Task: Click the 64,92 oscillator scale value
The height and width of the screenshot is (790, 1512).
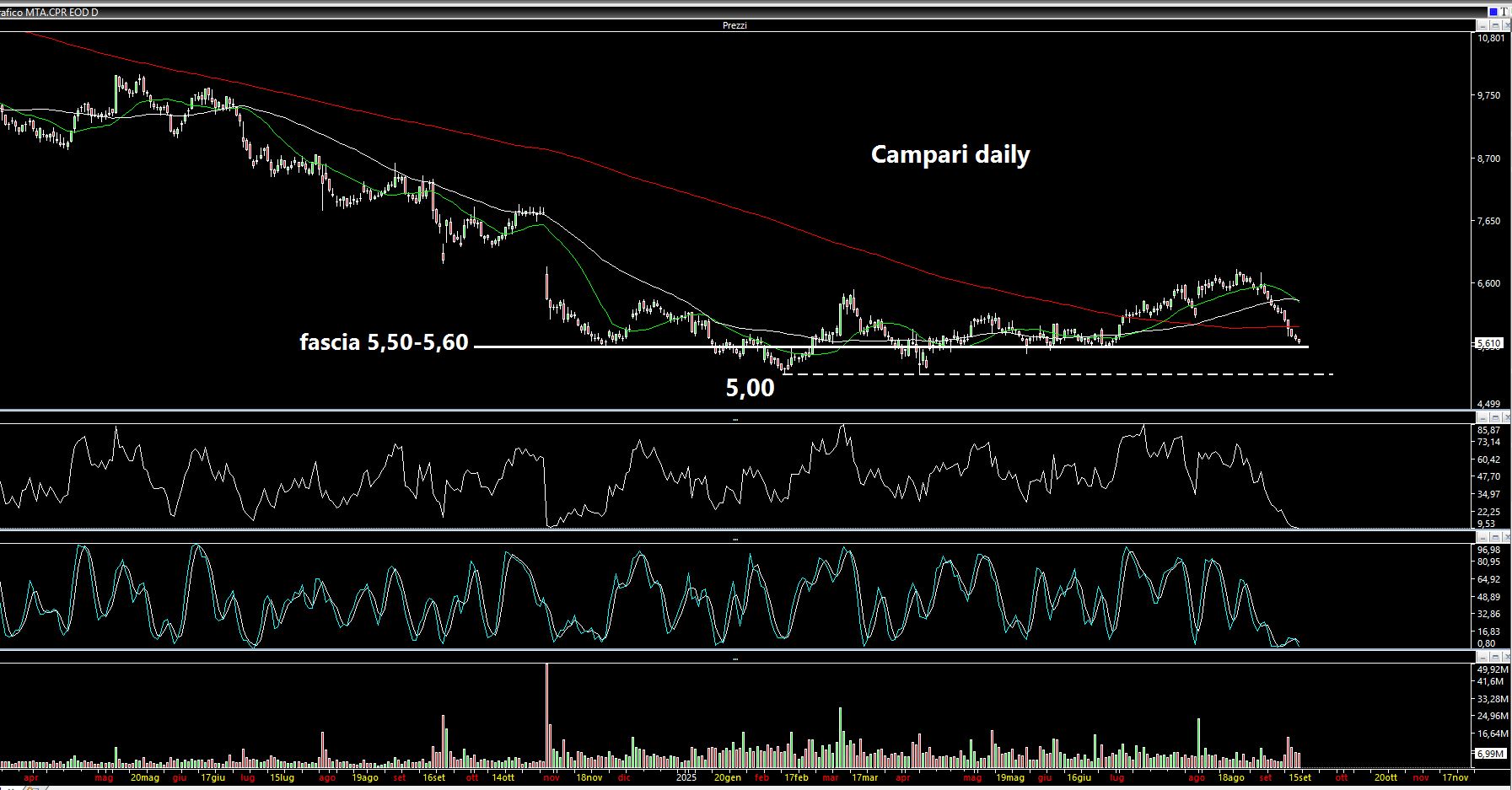Action: click(1489, 579)
